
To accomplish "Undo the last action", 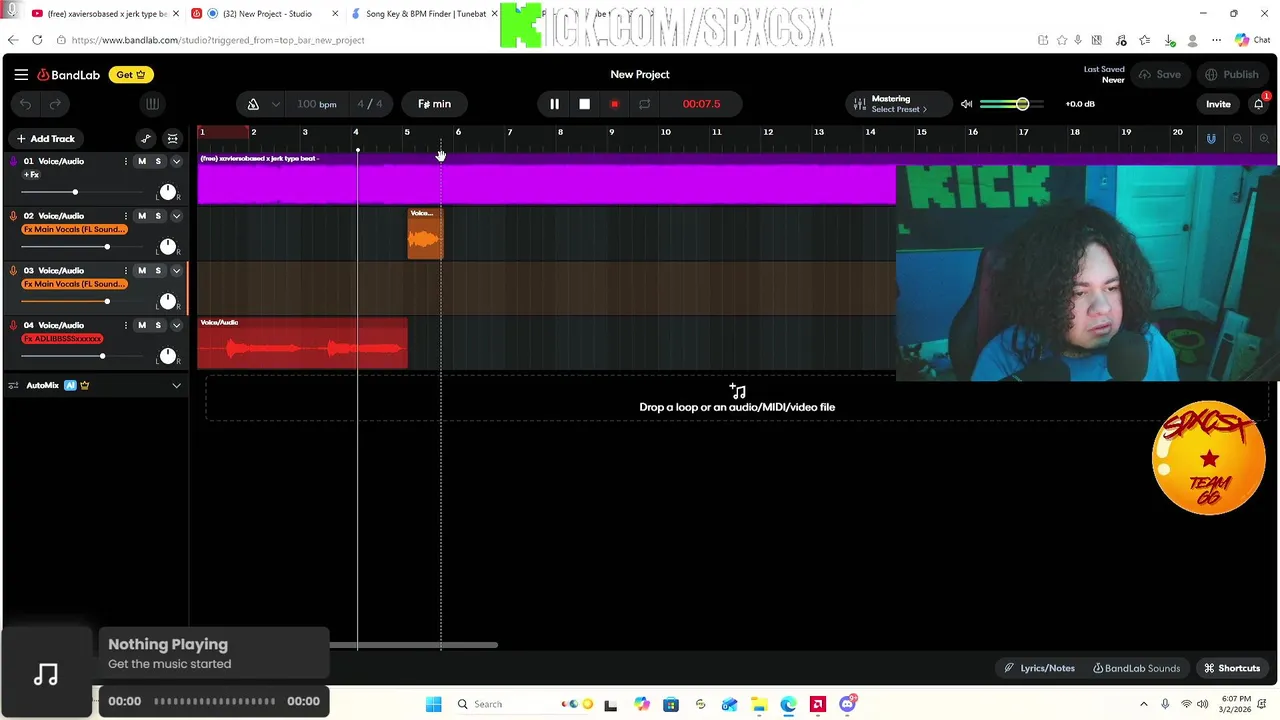I will 26,104.
